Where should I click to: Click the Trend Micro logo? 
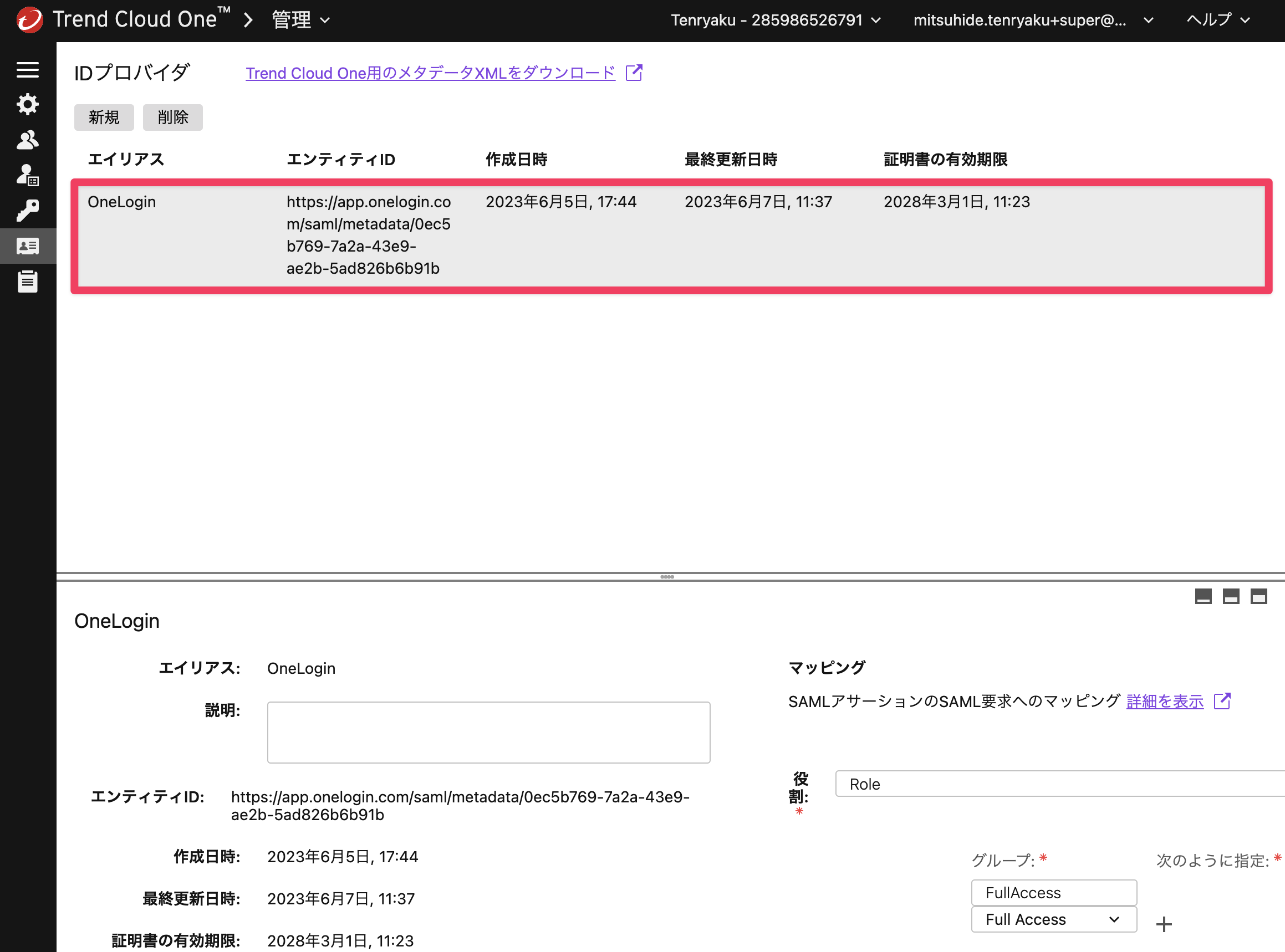[29, 20]
